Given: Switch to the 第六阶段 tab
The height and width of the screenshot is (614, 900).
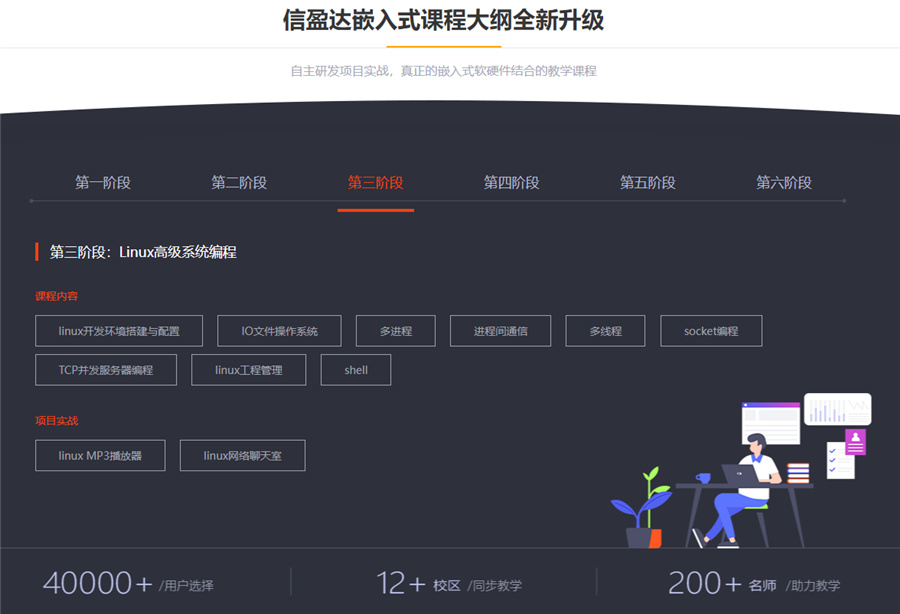Looking at the screenshot, I should pyautogui.click(x=783, y=183).
